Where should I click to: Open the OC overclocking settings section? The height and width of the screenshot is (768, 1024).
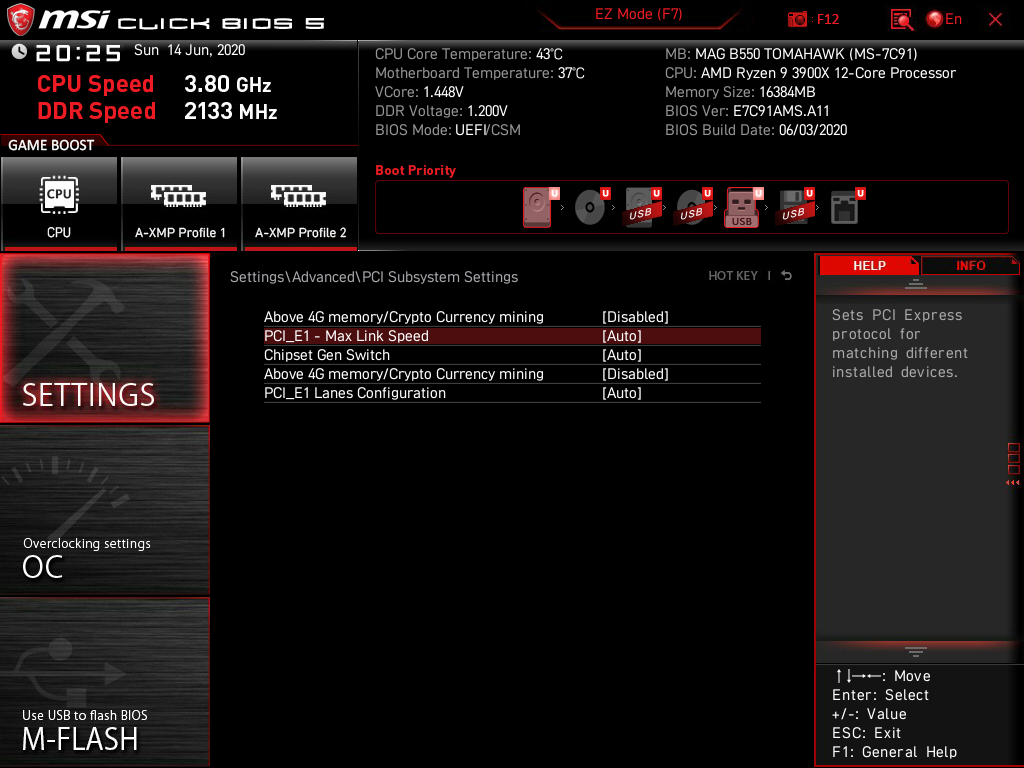pyautogui.click(x=104, y=511)
